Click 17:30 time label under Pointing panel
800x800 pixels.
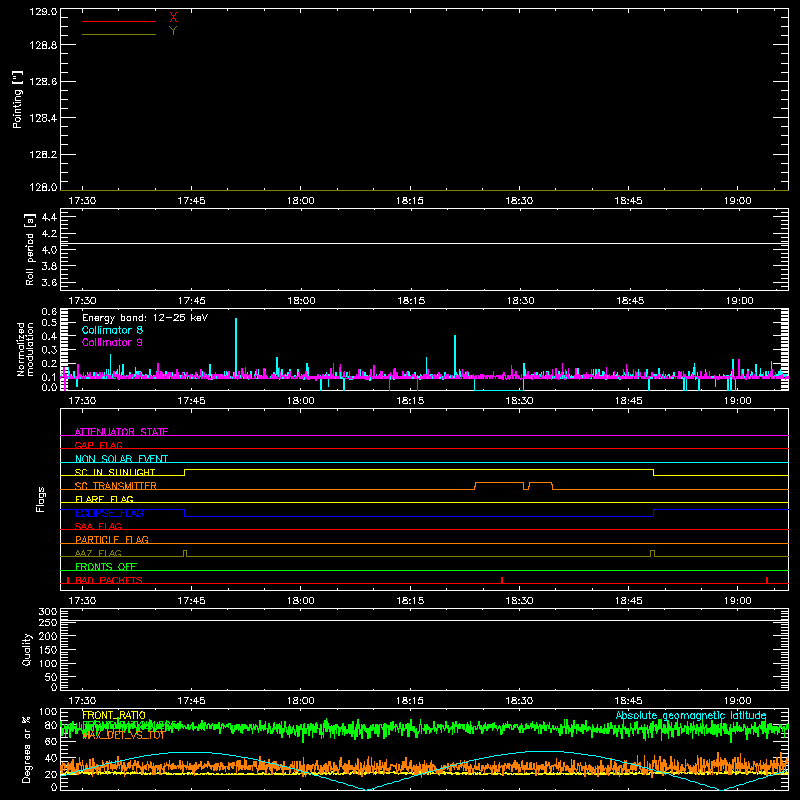[82, 201]
